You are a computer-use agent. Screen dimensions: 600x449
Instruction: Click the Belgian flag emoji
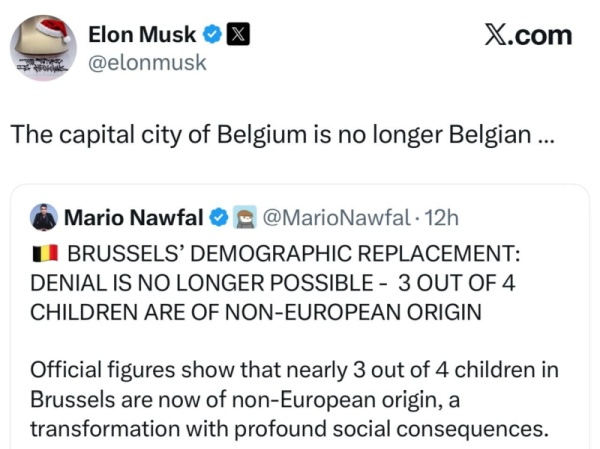[44, 253]
